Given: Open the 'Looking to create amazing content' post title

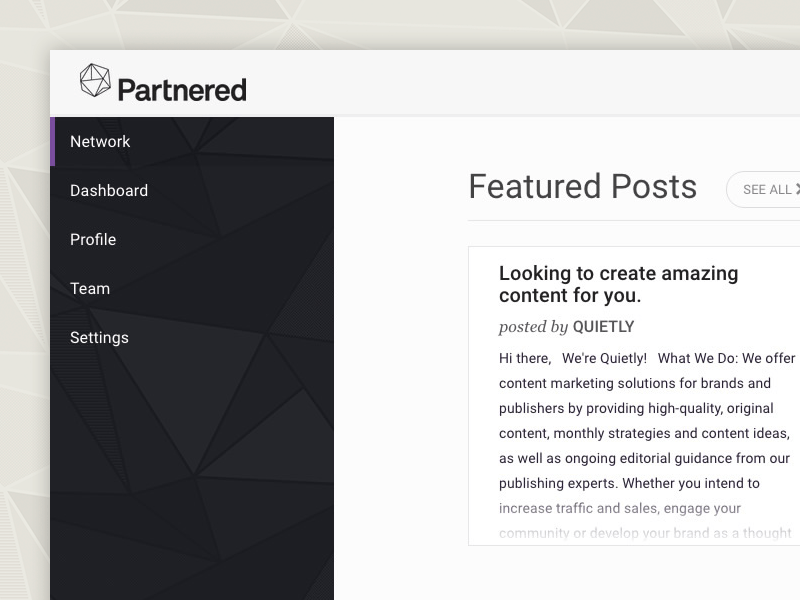Looking at the screenshot, I should point(618,285).
